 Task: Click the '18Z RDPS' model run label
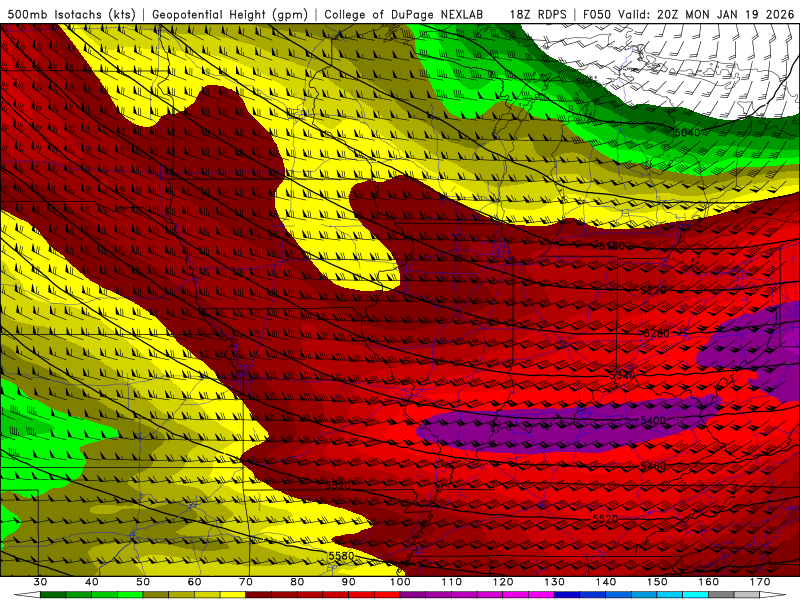[538, 14]
